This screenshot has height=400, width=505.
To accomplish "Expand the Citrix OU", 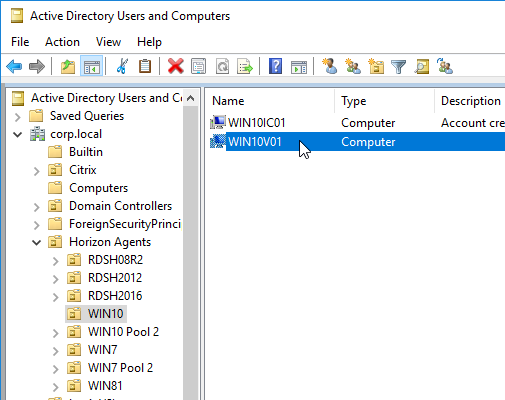I will pos(37,171).
